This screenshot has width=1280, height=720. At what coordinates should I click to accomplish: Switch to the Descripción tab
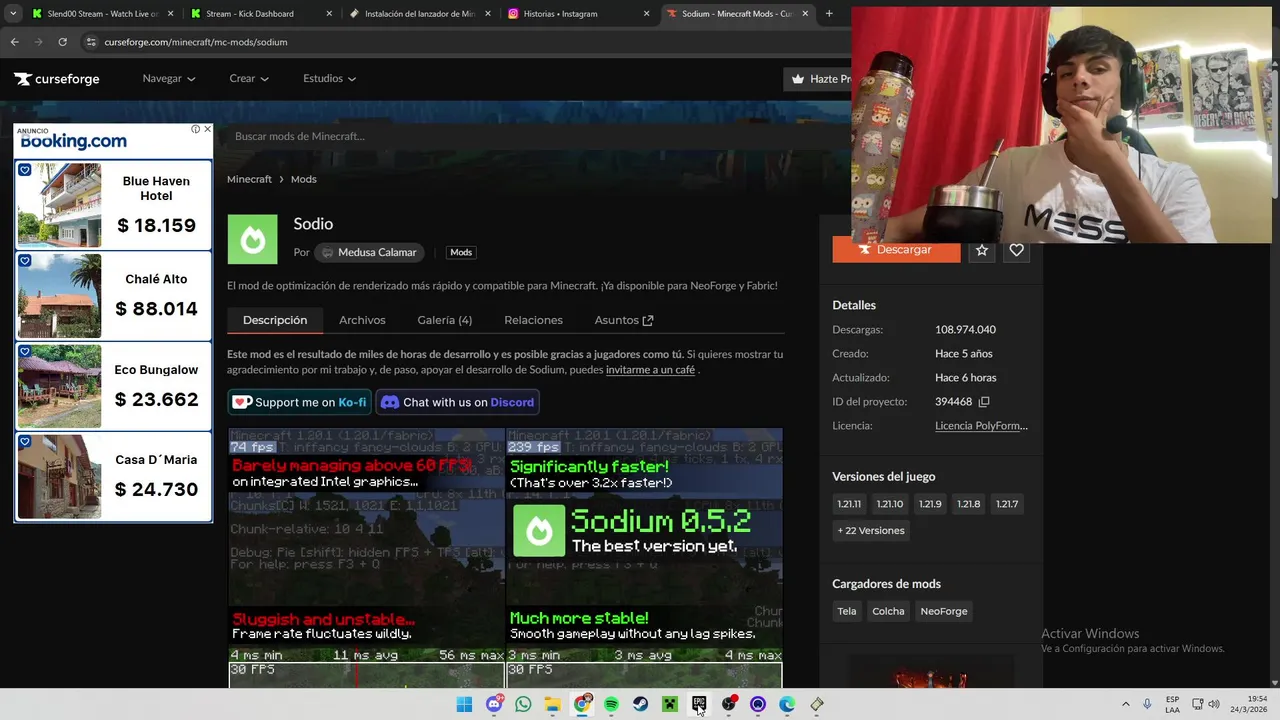[275, 320]
